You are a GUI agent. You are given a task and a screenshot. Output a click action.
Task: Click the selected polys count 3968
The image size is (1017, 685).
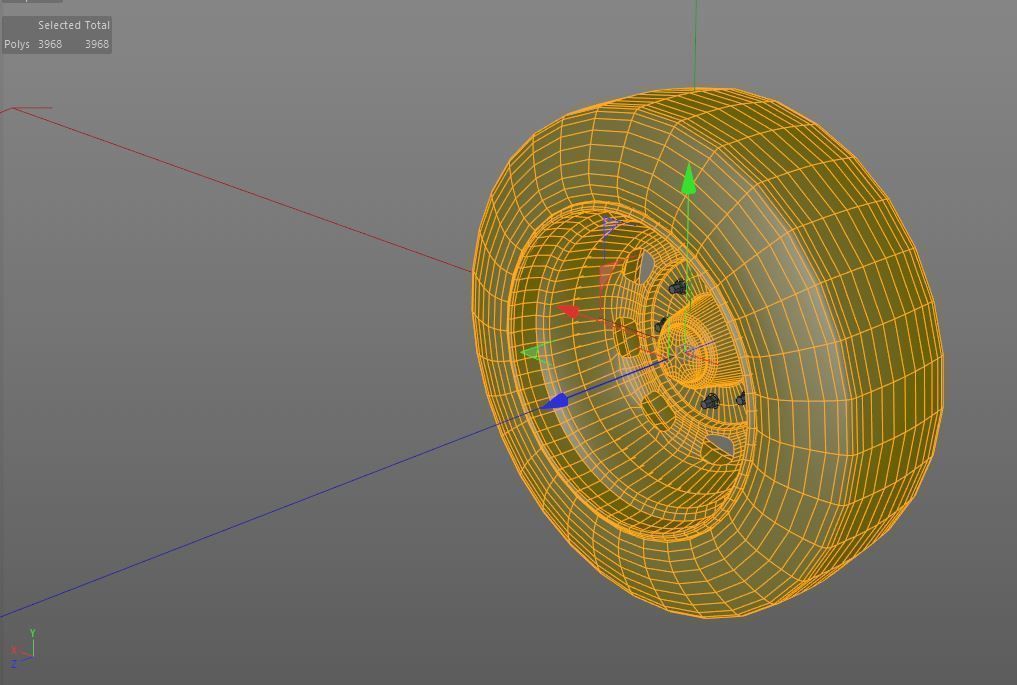[x=50, y=44]
